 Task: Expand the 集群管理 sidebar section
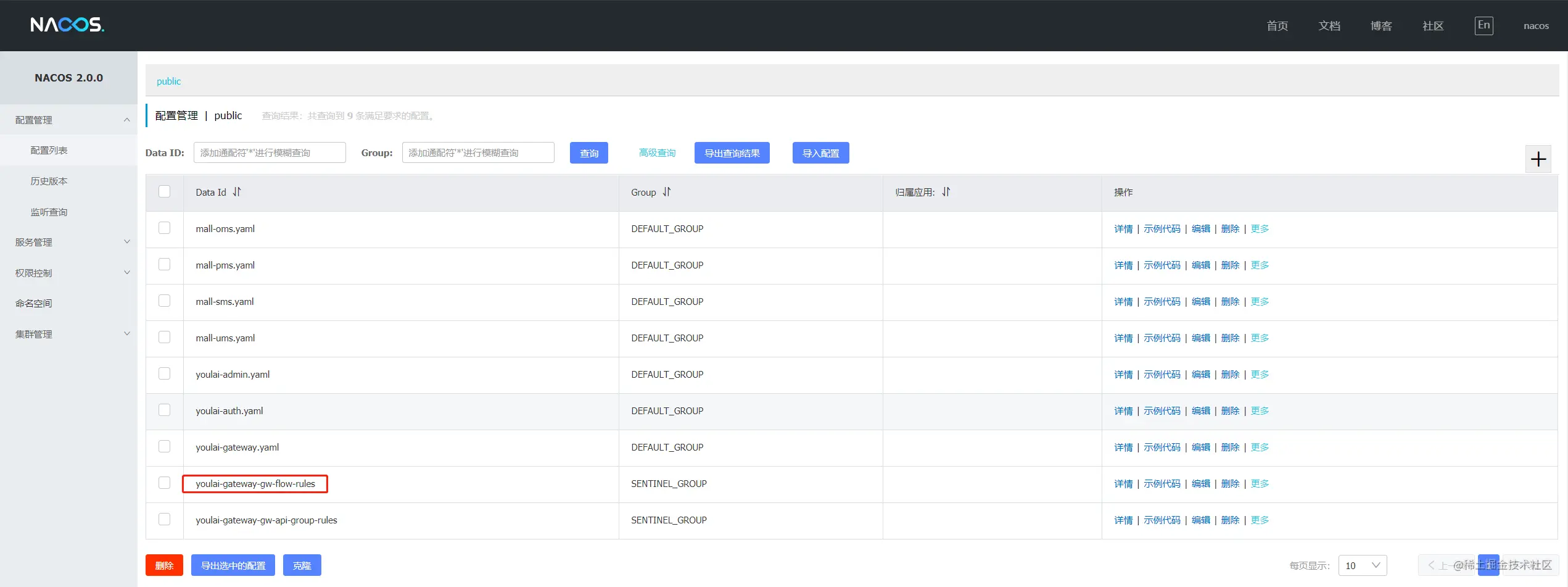pos(68,334)
